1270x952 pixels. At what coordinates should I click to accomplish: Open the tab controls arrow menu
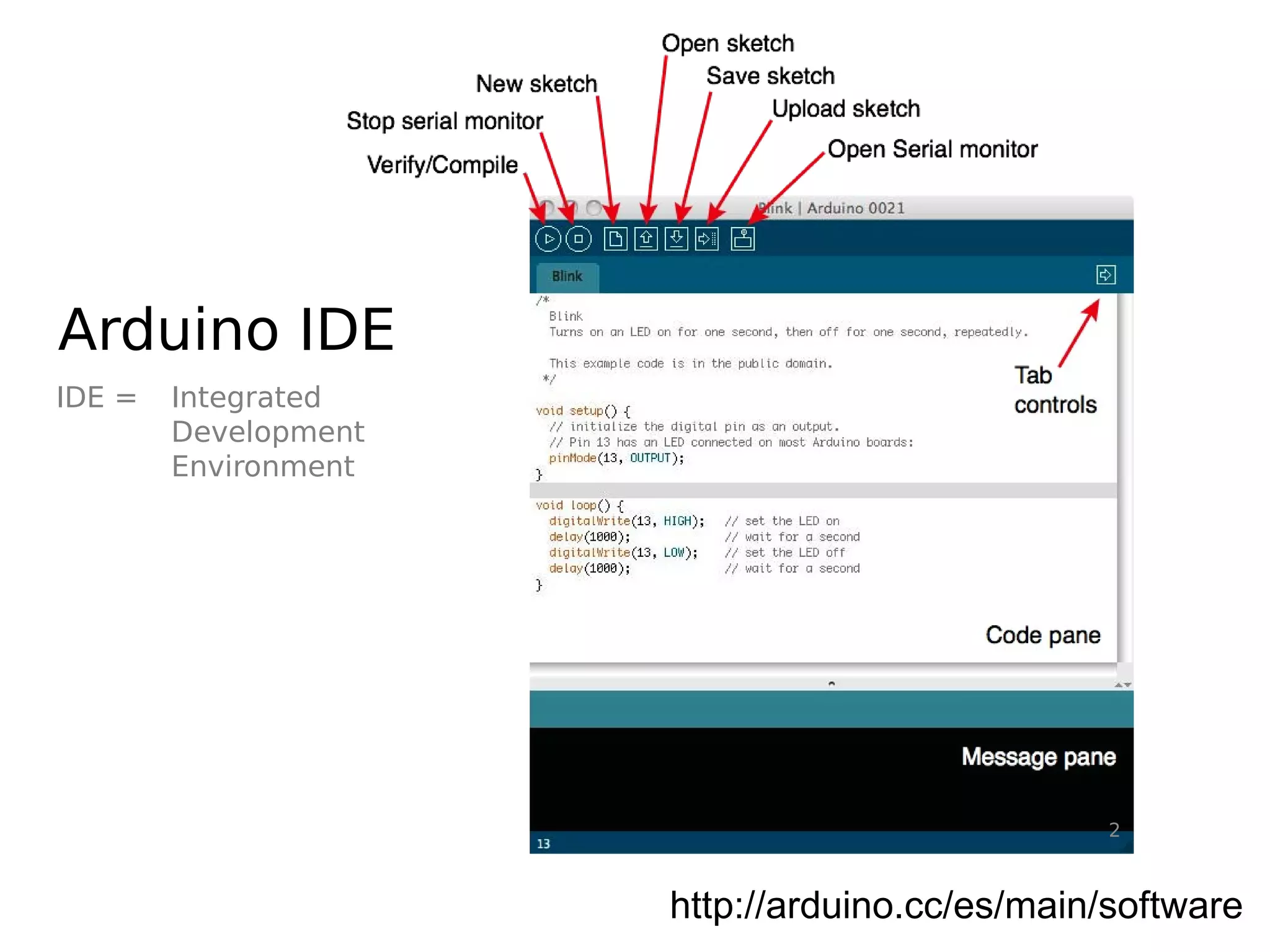click(1105, 275)
